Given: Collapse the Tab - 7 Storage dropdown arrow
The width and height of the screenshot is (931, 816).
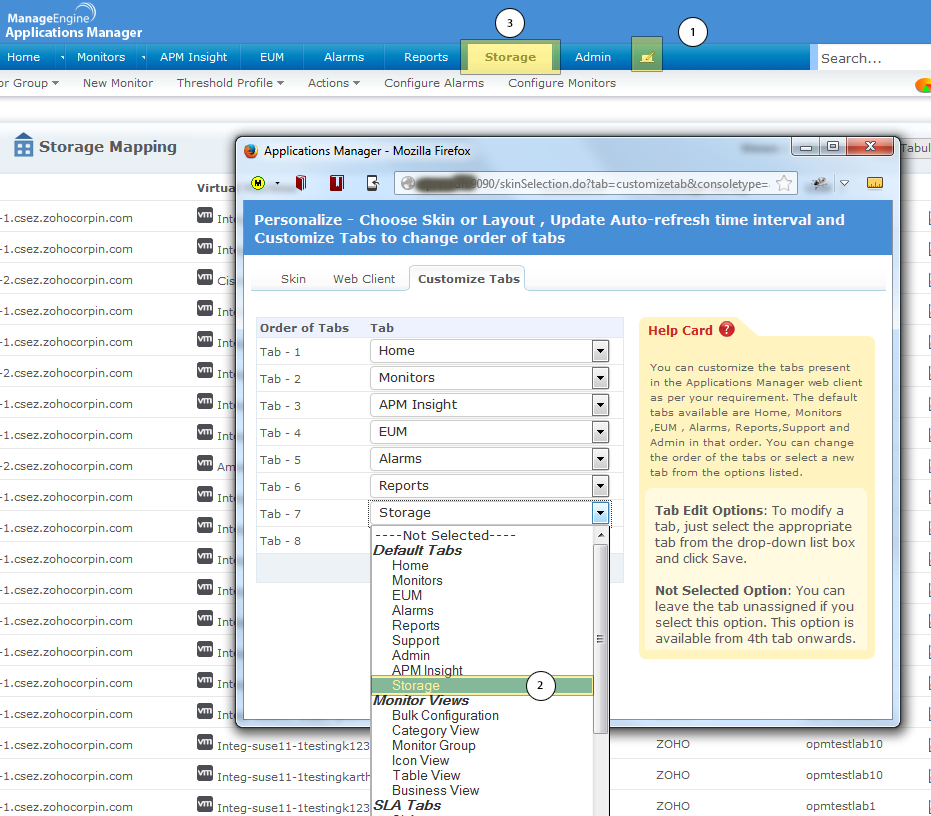Looking at the screenshot, I should (600, 513).
